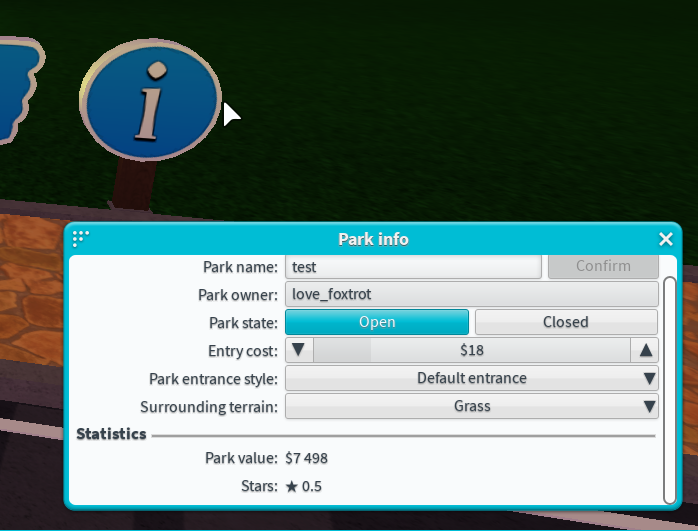
Task: Set park state to Closed
Action: tap(566, 322)
